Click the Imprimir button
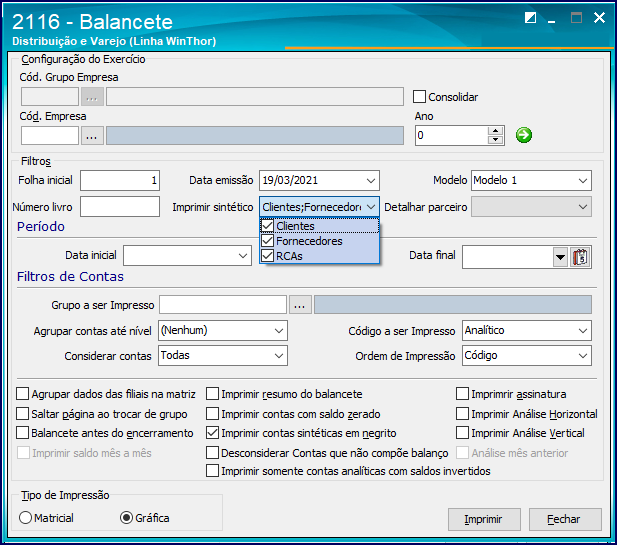 coord(484,519)
